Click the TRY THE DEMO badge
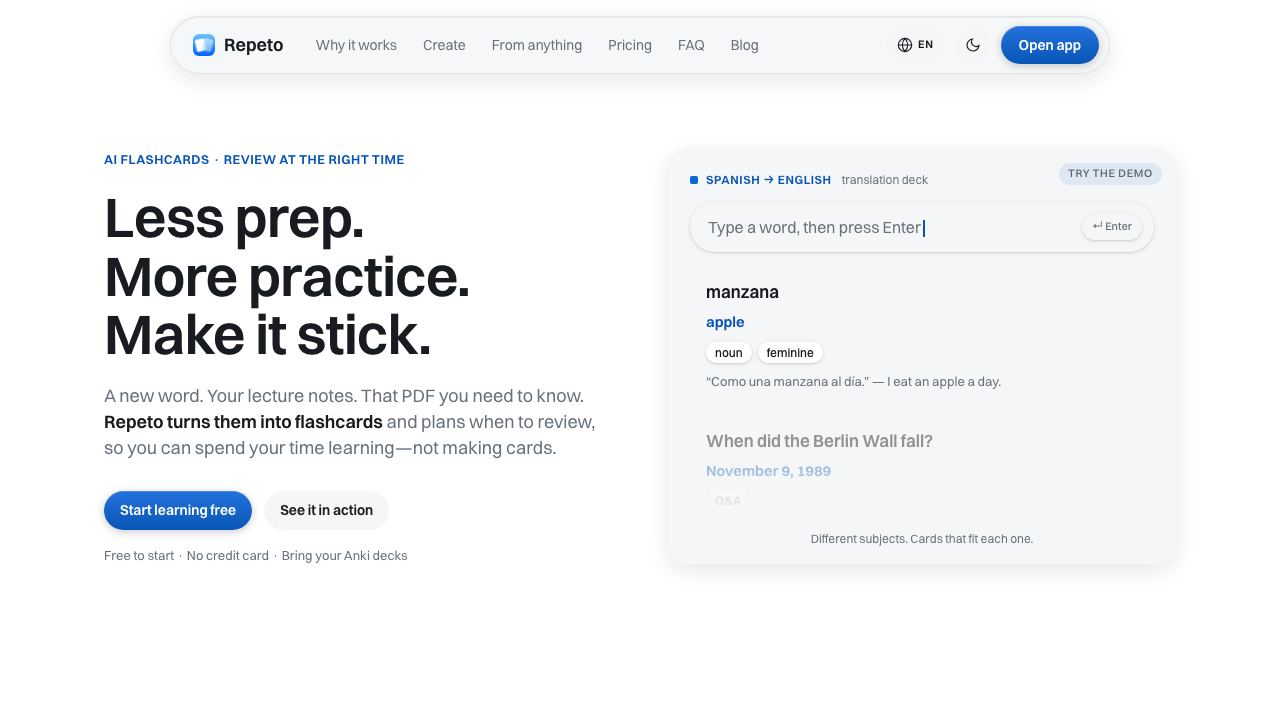1280x720 pixels. point(1110,173)
